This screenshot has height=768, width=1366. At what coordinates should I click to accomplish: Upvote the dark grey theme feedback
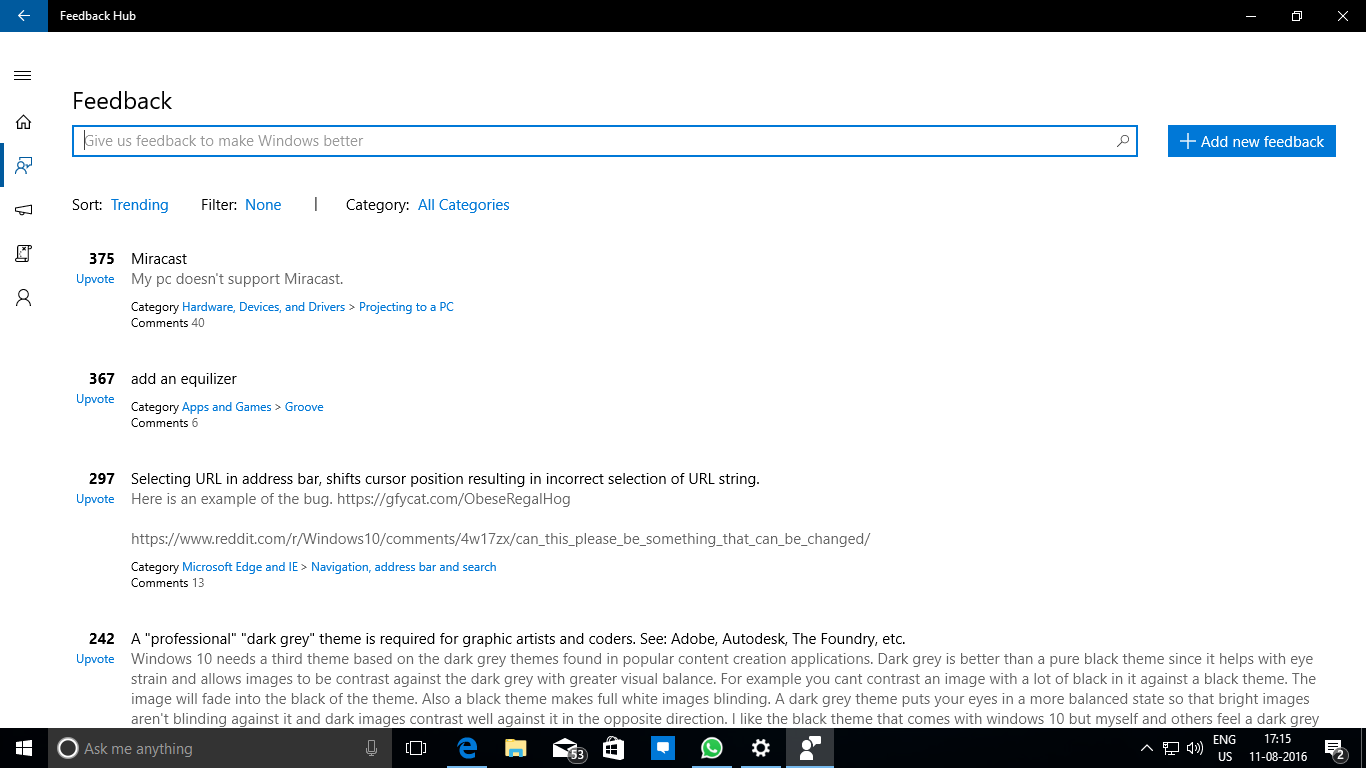(x=95, y=659)
